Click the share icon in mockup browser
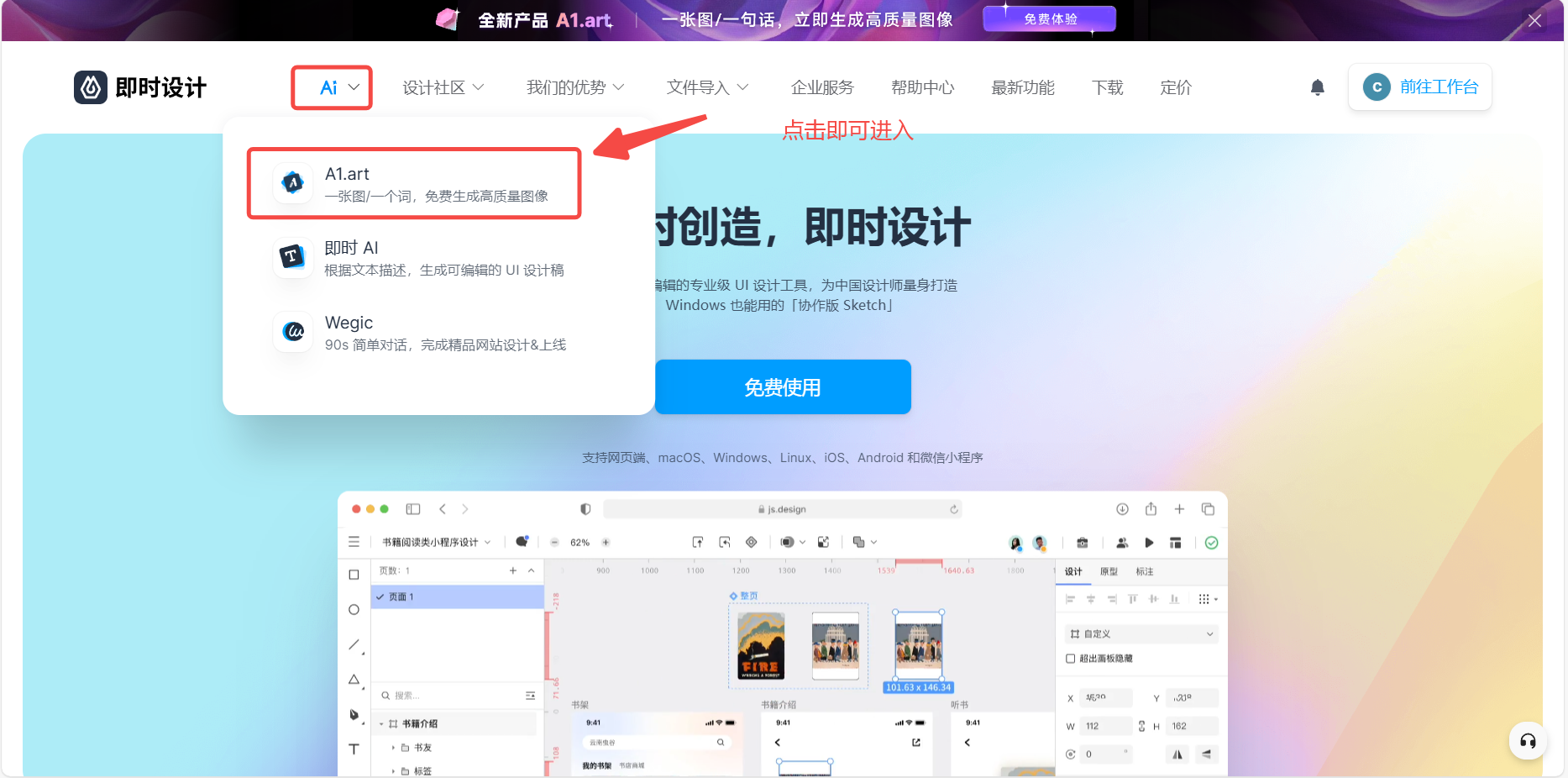The width and height of the screenshot is (1568, 778). tap(1151, 509)
